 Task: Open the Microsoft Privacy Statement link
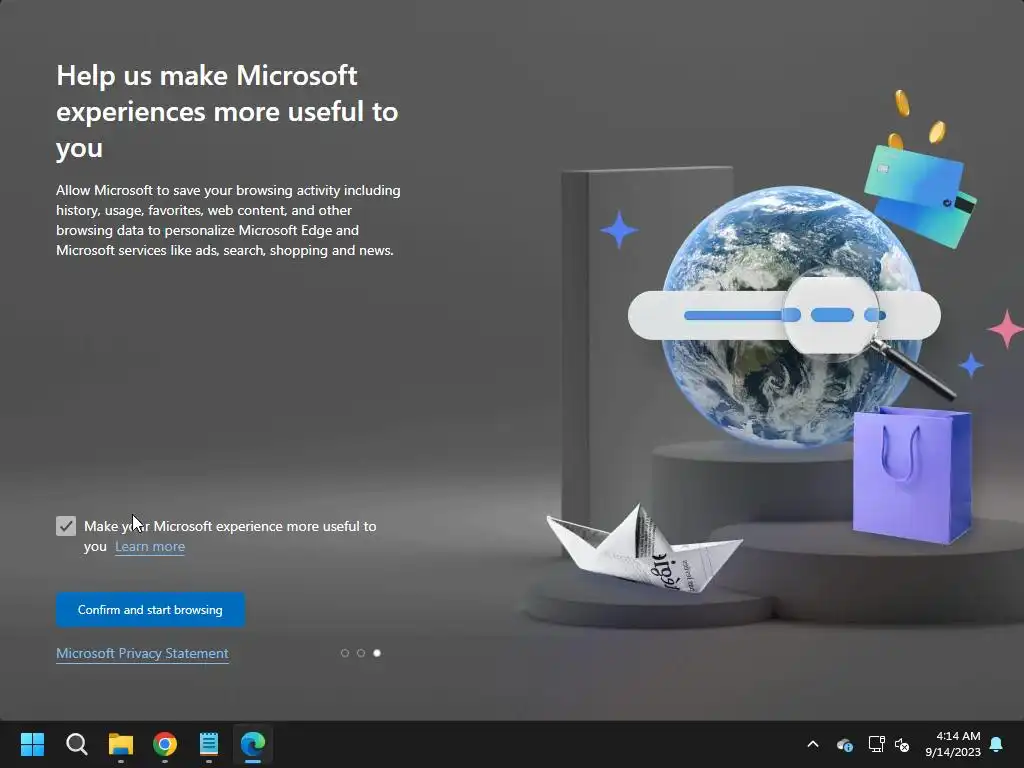142,653
